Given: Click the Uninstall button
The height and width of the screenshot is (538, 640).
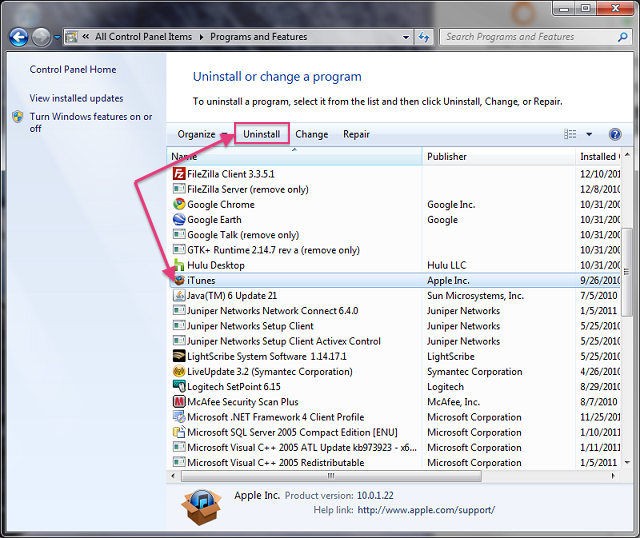Looking at the screenshot, I should click(x=262, y=134).
